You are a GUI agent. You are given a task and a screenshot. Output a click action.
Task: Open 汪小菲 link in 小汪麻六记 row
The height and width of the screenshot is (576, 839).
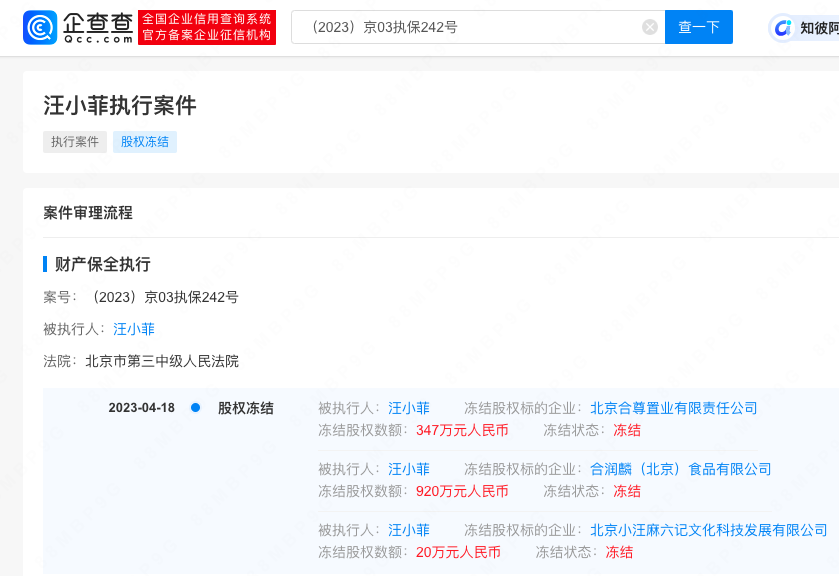[x=409, y=530]
